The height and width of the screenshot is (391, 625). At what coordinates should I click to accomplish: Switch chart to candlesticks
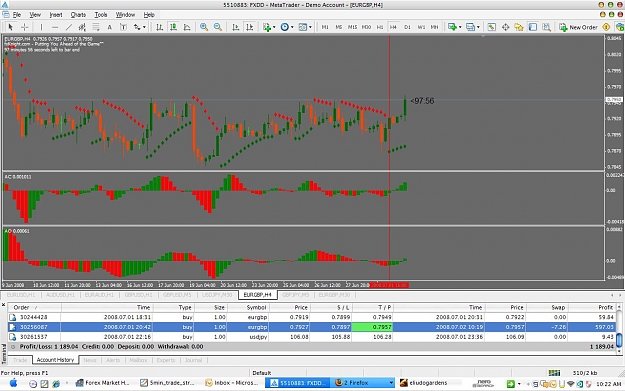click(x=173, y=27)
